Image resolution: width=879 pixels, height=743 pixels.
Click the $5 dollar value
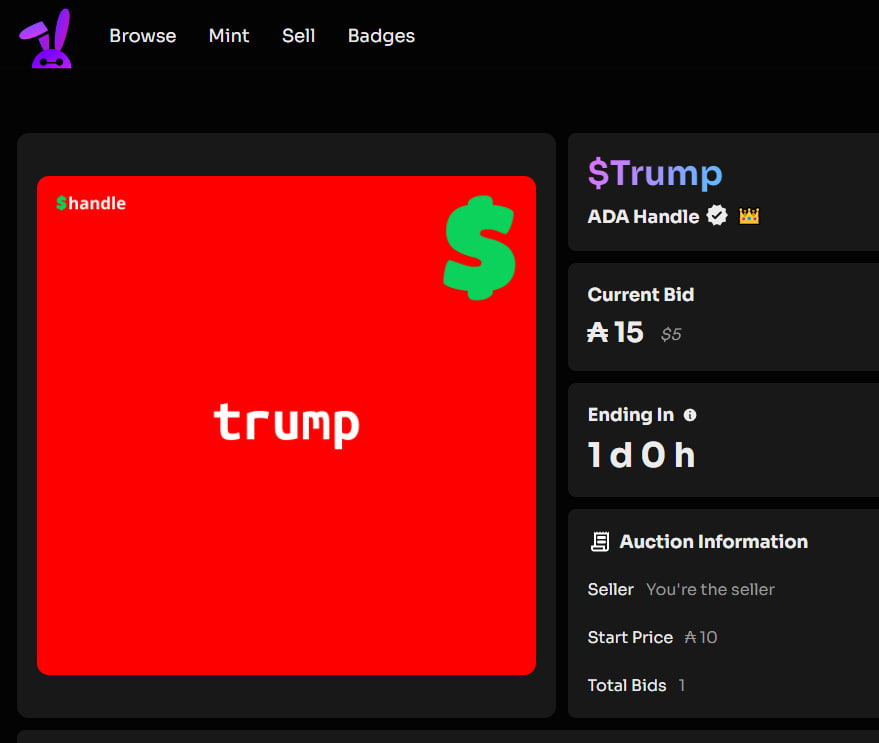pyautogui.click(x=671, y=334)
